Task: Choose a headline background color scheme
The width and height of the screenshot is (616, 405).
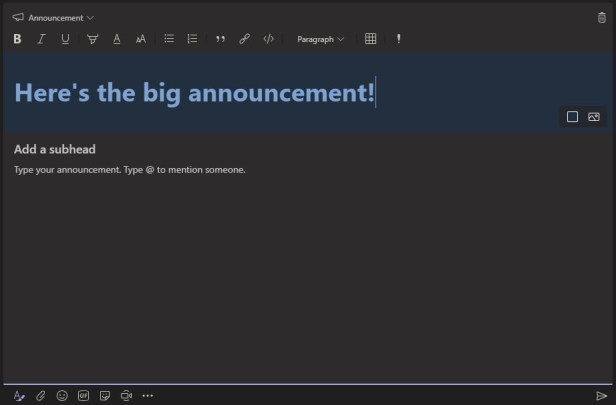Action: click(572, 117)
